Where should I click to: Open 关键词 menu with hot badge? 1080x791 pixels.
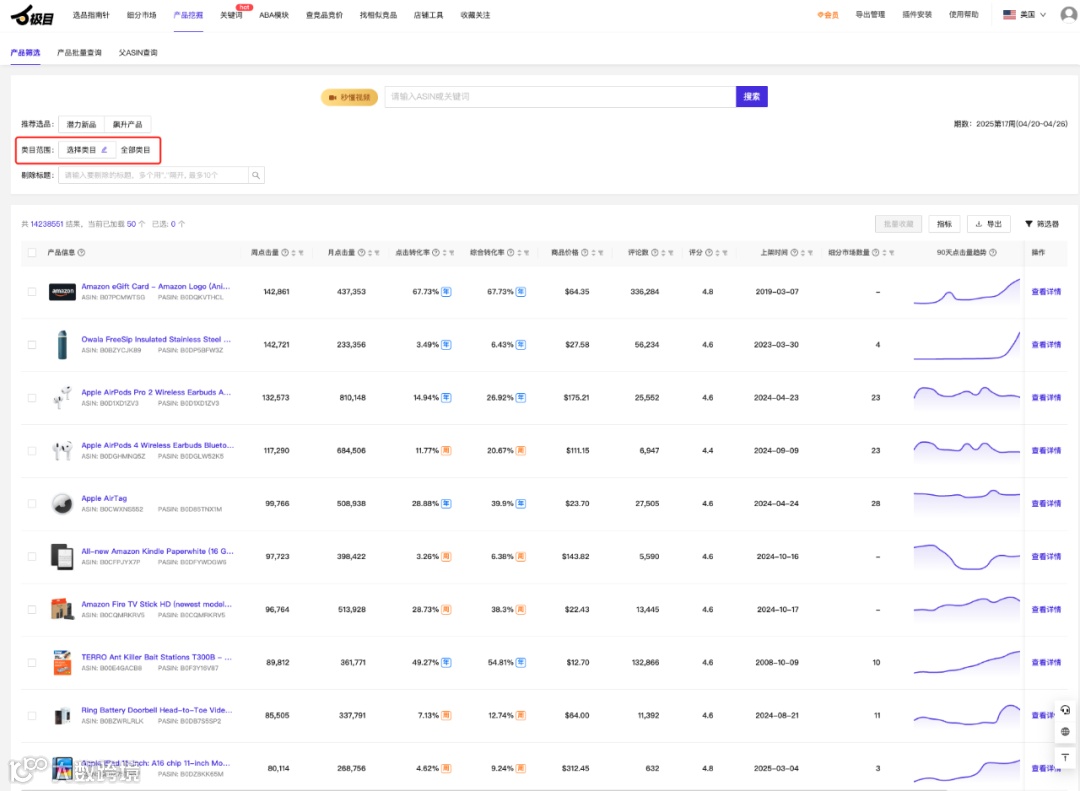[x=231, y=15]
